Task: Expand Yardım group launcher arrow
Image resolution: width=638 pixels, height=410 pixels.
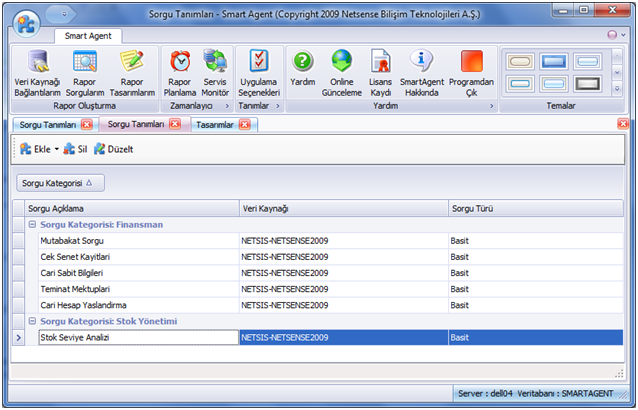Action: pyautogui.click(x=492, y=106)
